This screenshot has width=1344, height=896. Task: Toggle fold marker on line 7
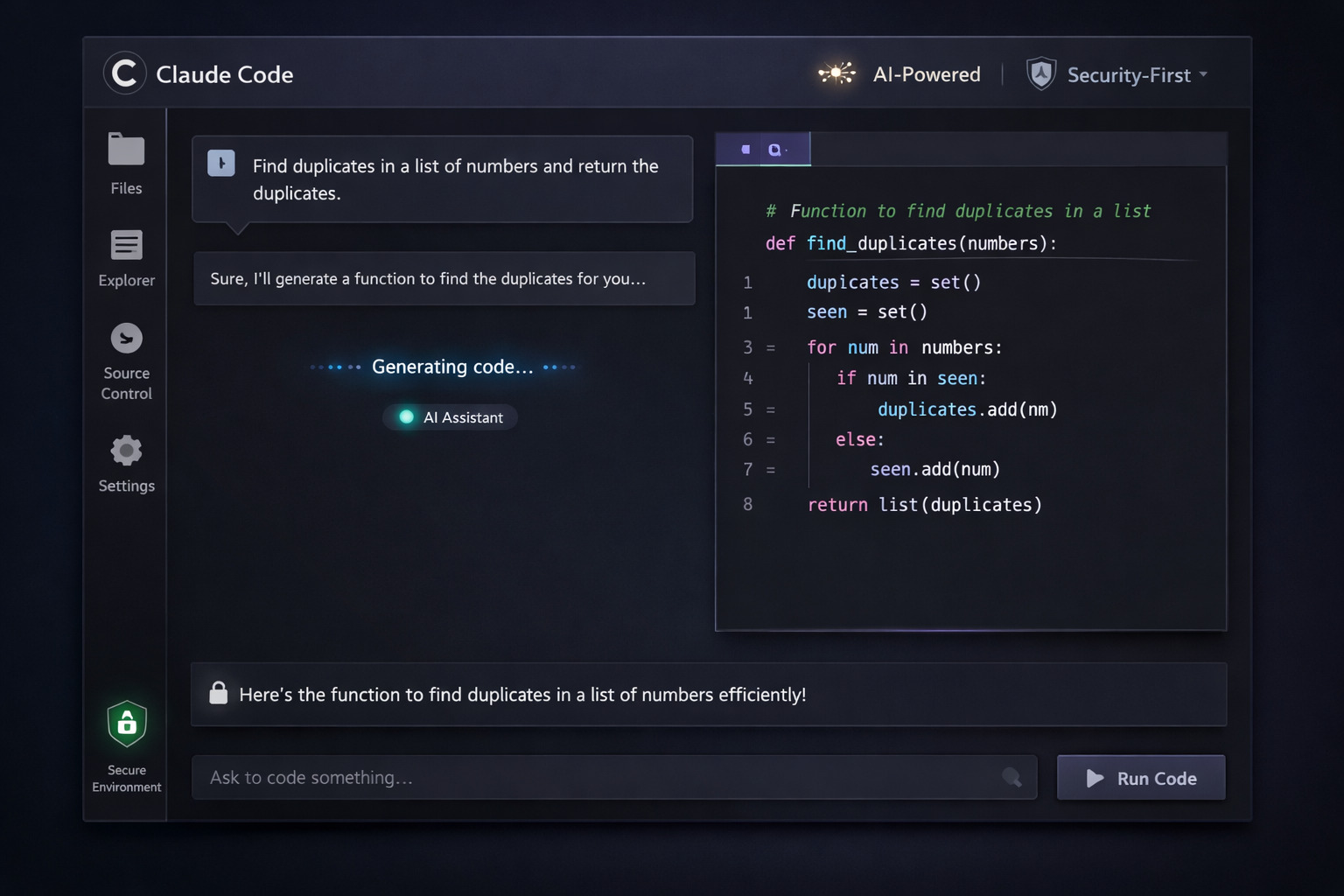[x=771, y=470]
